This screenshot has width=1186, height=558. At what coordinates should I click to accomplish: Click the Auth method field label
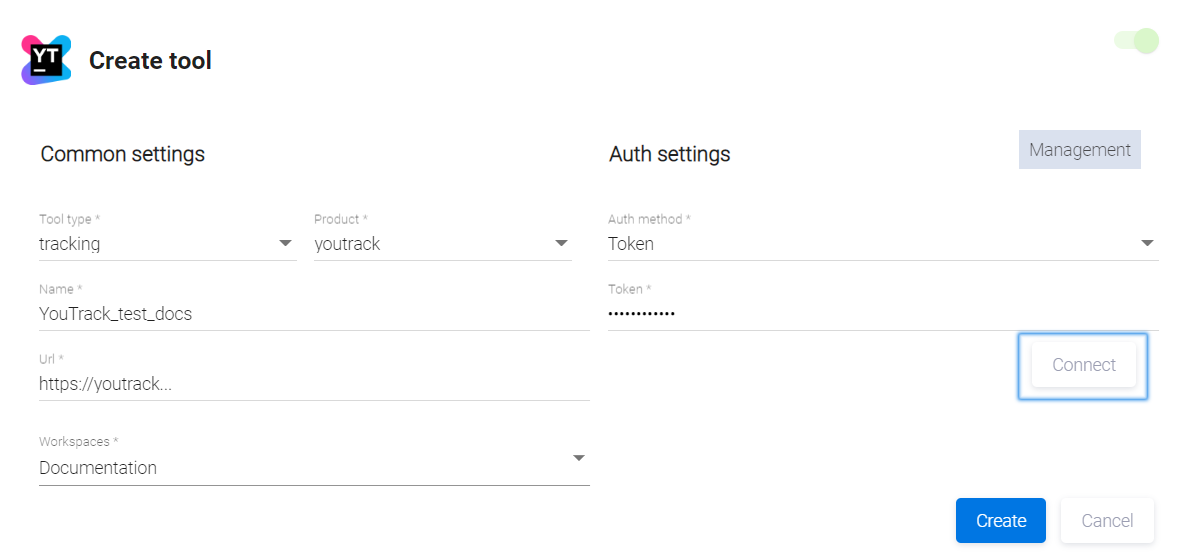[649, 219]
